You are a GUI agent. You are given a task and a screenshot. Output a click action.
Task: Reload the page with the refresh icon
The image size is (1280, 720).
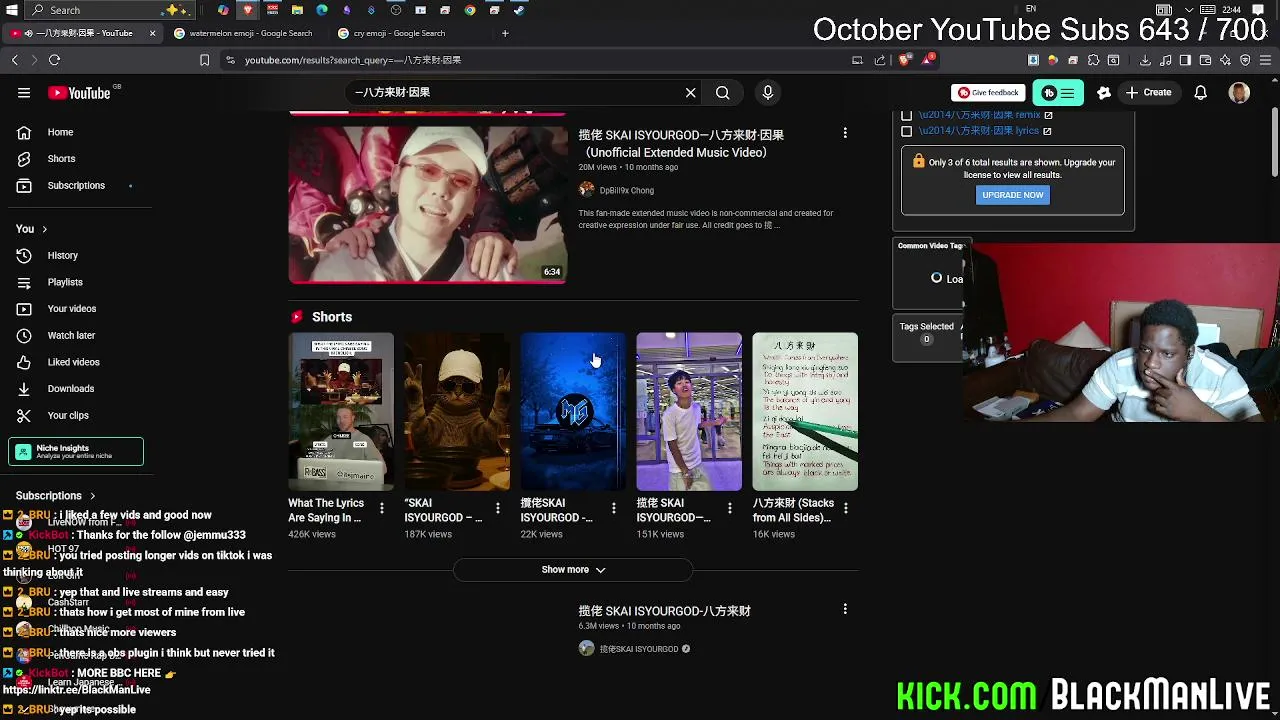54,60
